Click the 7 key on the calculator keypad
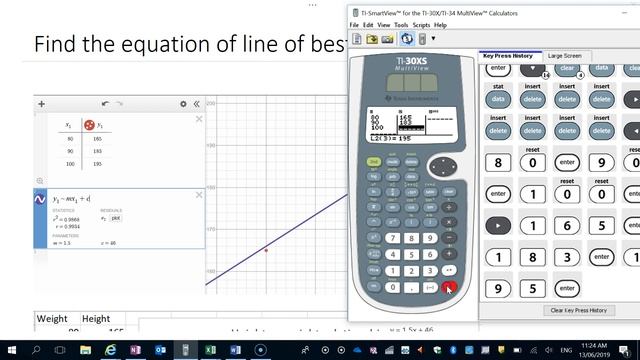Image resolution: width=640 pixels, height=360 pixels. [393, 238]
